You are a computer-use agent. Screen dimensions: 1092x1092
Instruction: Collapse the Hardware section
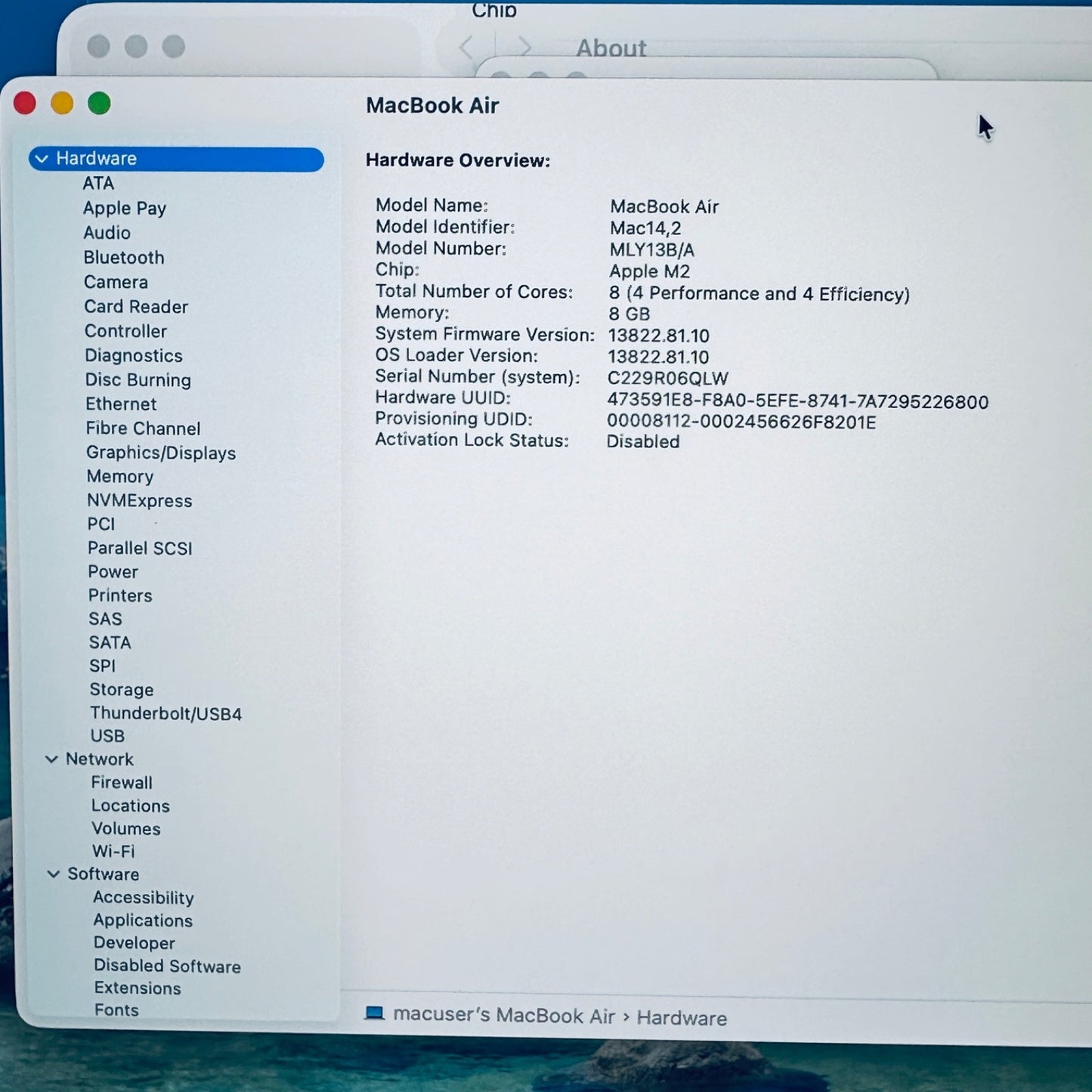point(42,159)
